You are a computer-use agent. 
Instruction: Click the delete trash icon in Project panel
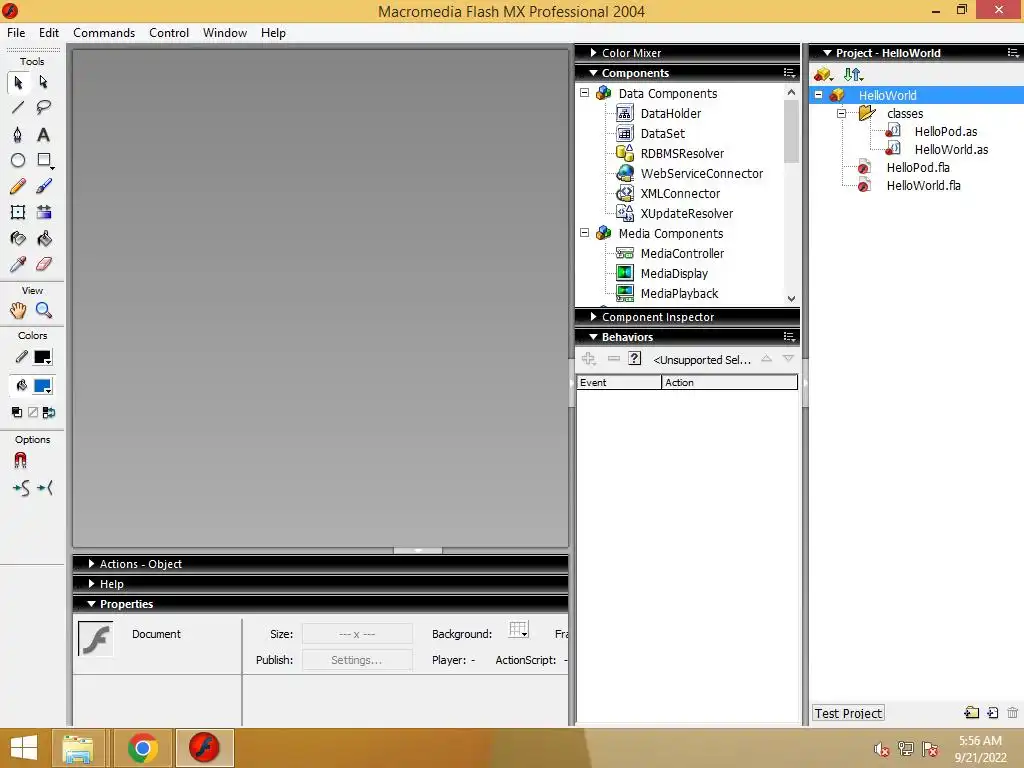(x=1012, y=712)
